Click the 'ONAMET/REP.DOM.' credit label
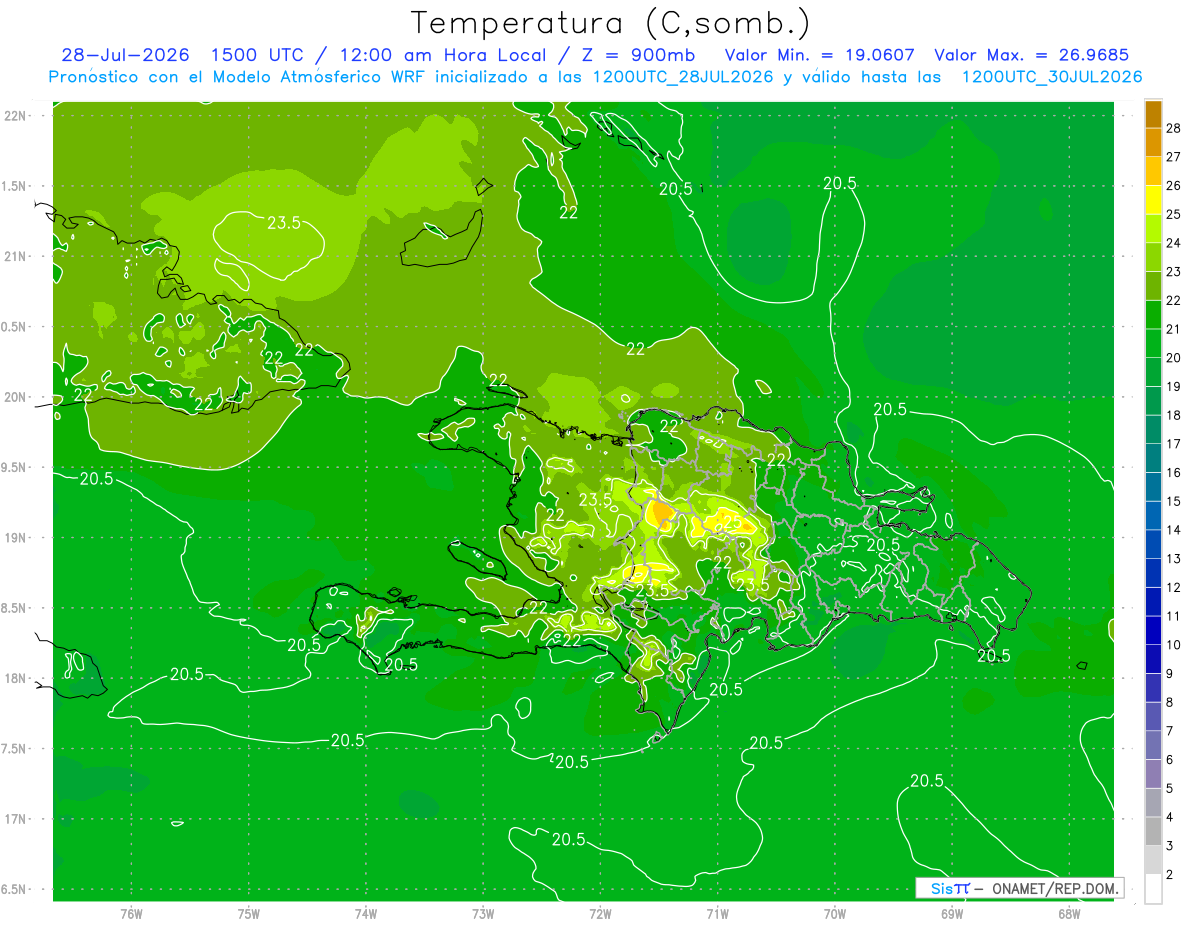 [x=1055, y=888]
